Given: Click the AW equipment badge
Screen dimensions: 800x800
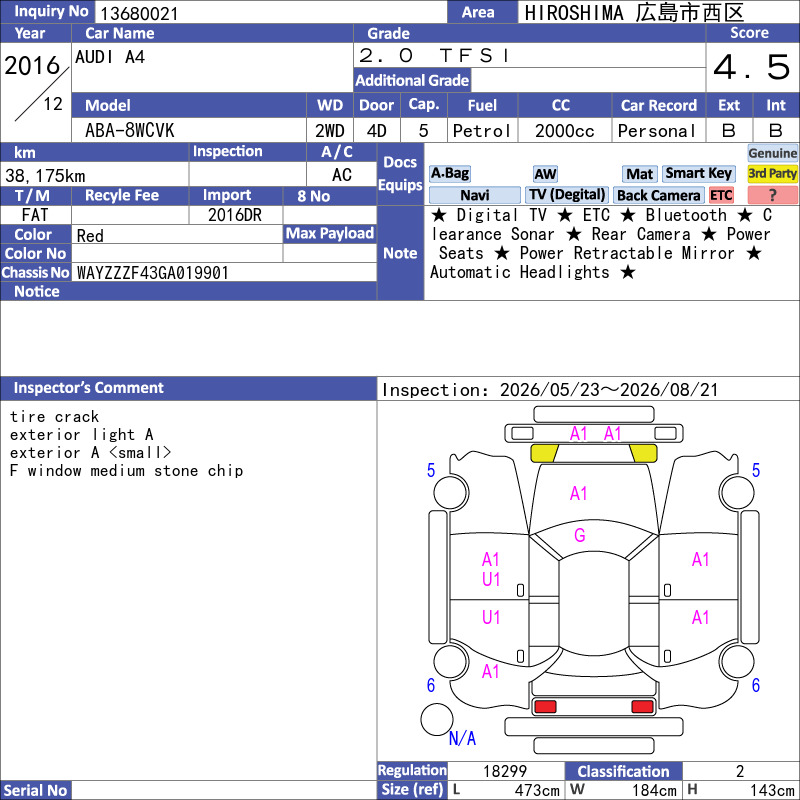Looking at the screenshot, I should point(545,174).
